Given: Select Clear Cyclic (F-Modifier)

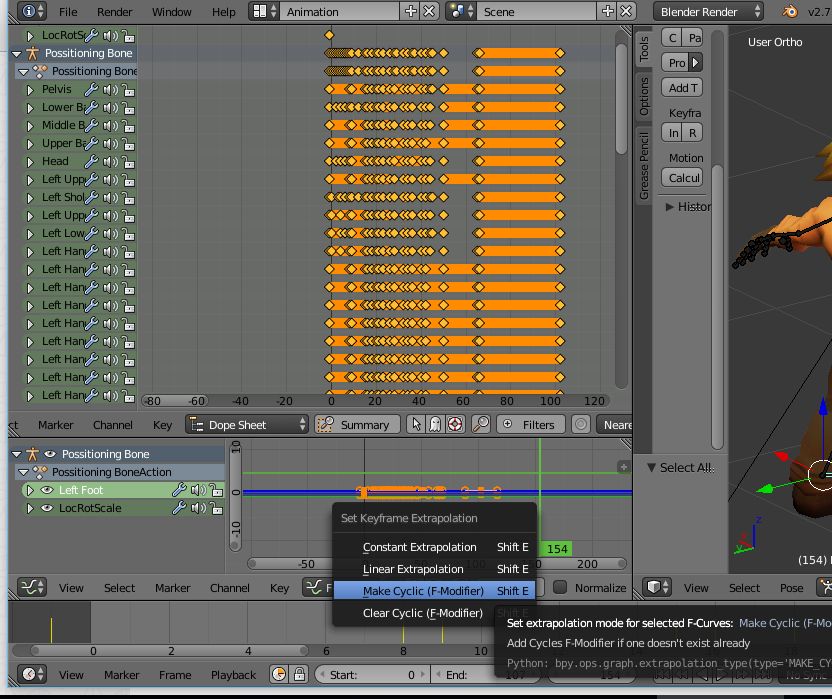Looking at the screenshot, I should click(435, 613).
